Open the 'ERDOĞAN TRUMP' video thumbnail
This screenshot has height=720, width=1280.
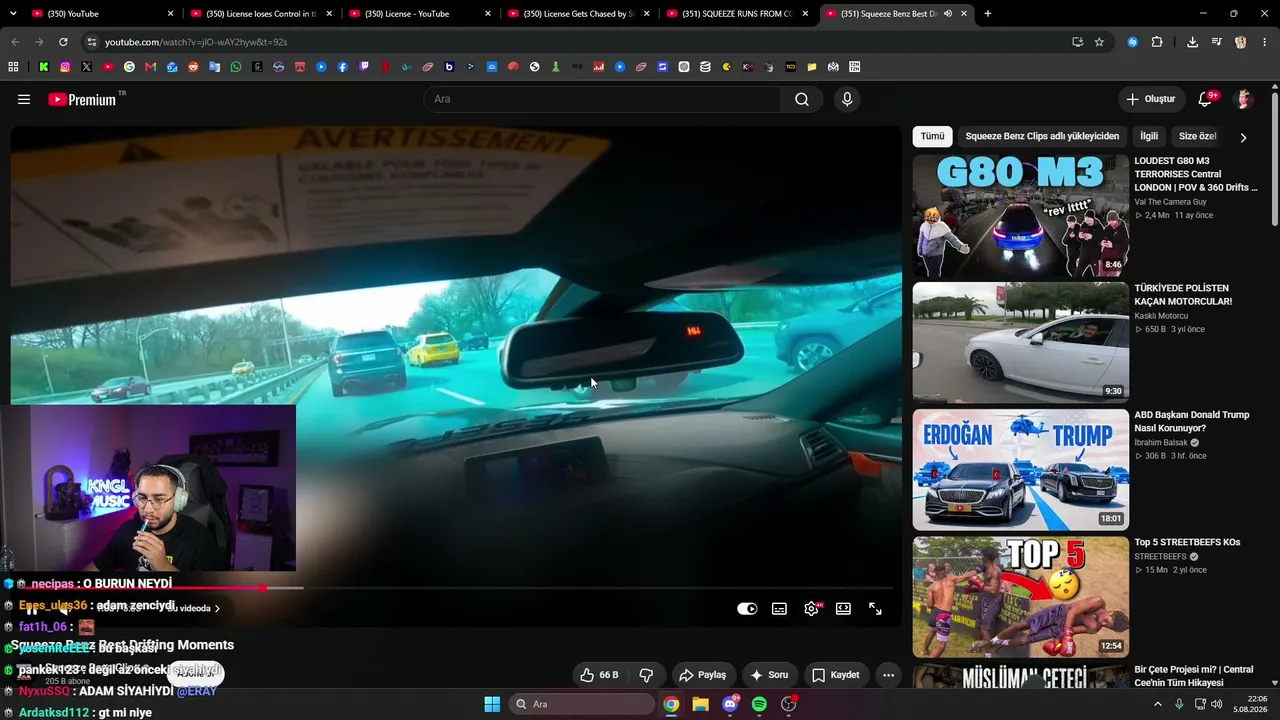(x=1020, y=470)
